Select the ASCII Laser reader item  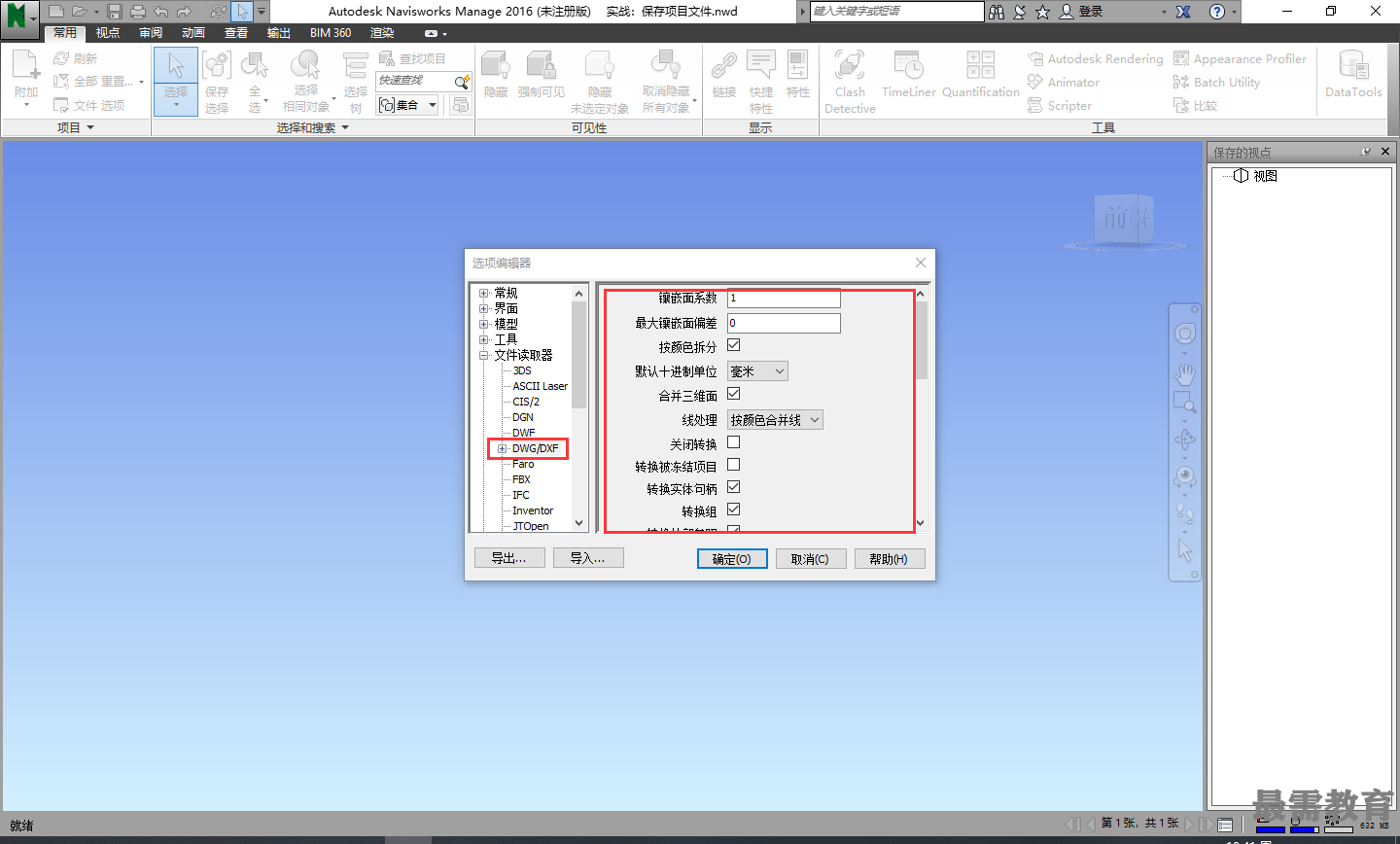point(541,386)
